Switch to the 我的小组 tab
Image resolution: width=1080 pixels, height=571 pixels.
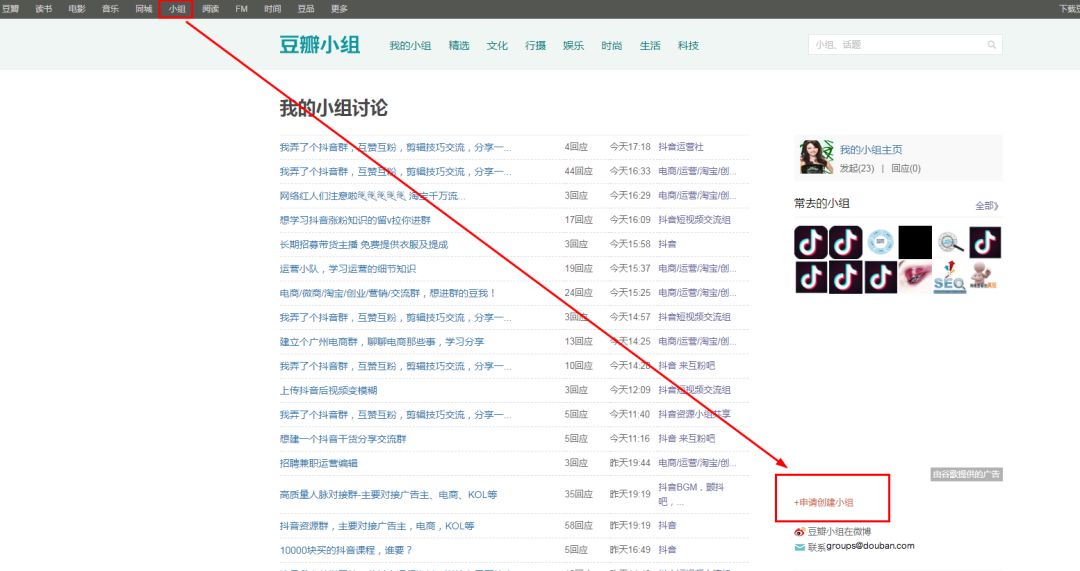pyautogui.click(x=410, y=45)
